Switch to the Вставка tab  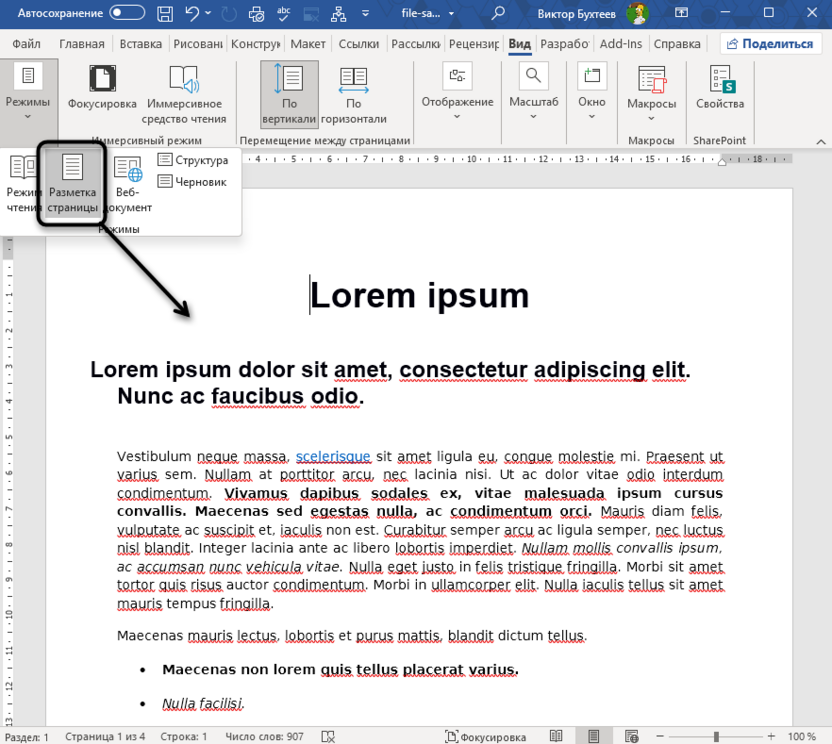click(141, 44)
